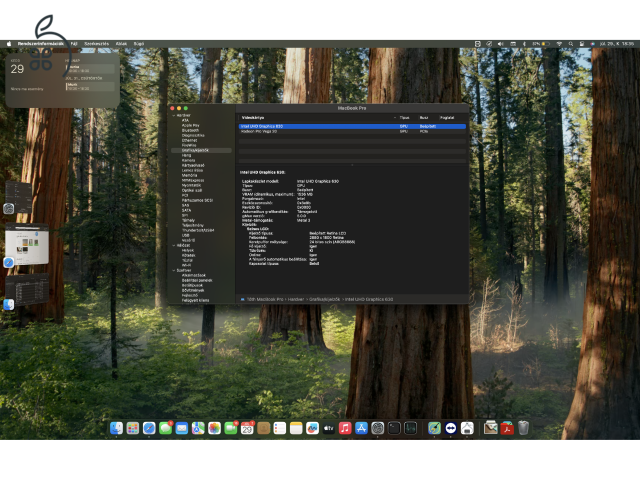Open Terminal in the Dock
The height and width of the screenshot is (480, 640).
click(394, 428)
